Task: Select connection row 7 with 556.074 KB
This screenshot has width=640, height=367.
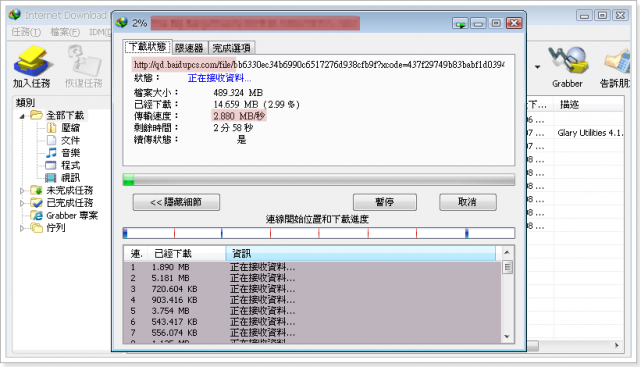Action: [x=312, y=333]
